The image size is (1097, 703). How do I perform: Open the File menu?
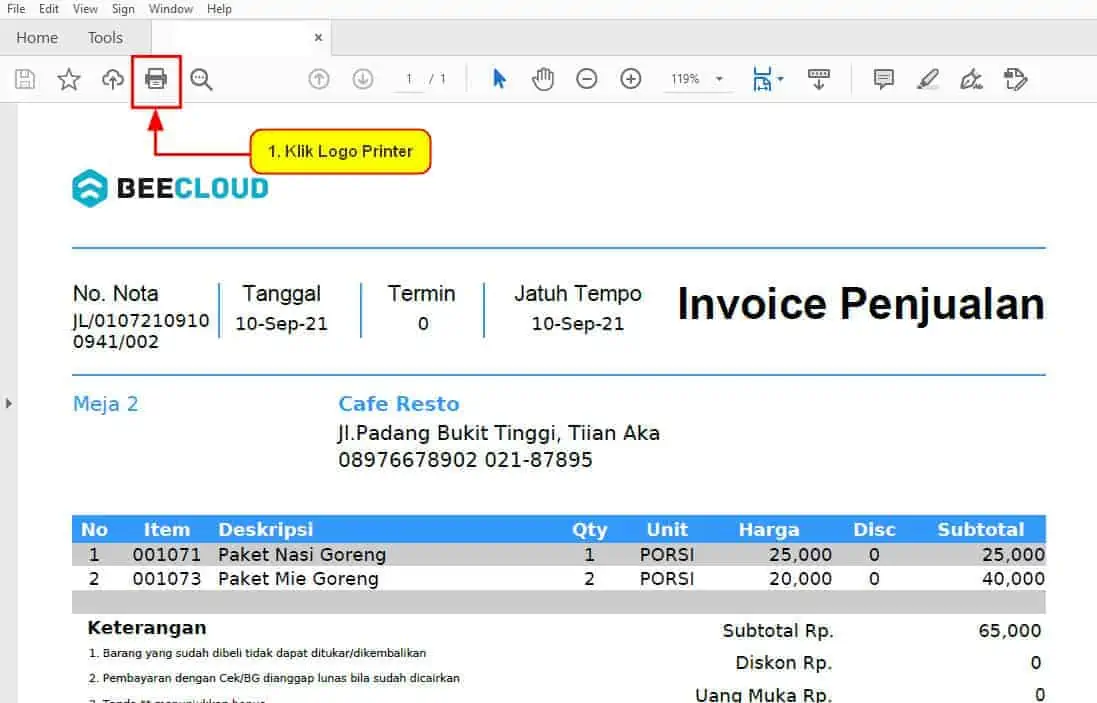16,9
